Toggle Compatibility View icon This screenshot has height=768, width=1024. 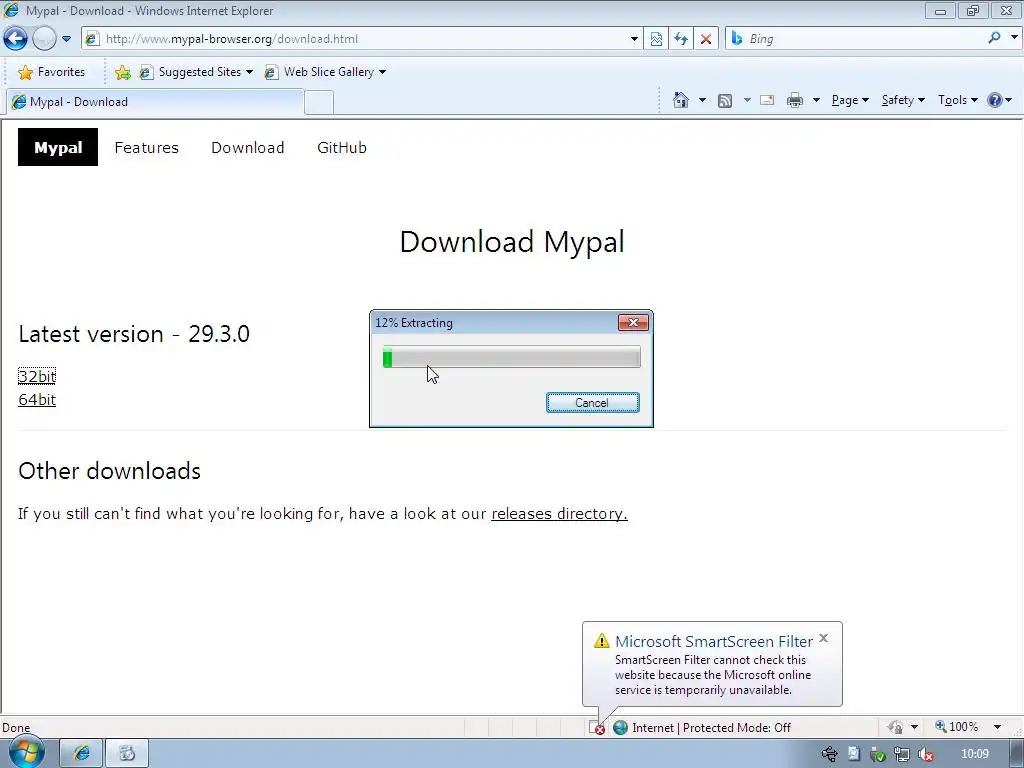(x=656, y=39)
